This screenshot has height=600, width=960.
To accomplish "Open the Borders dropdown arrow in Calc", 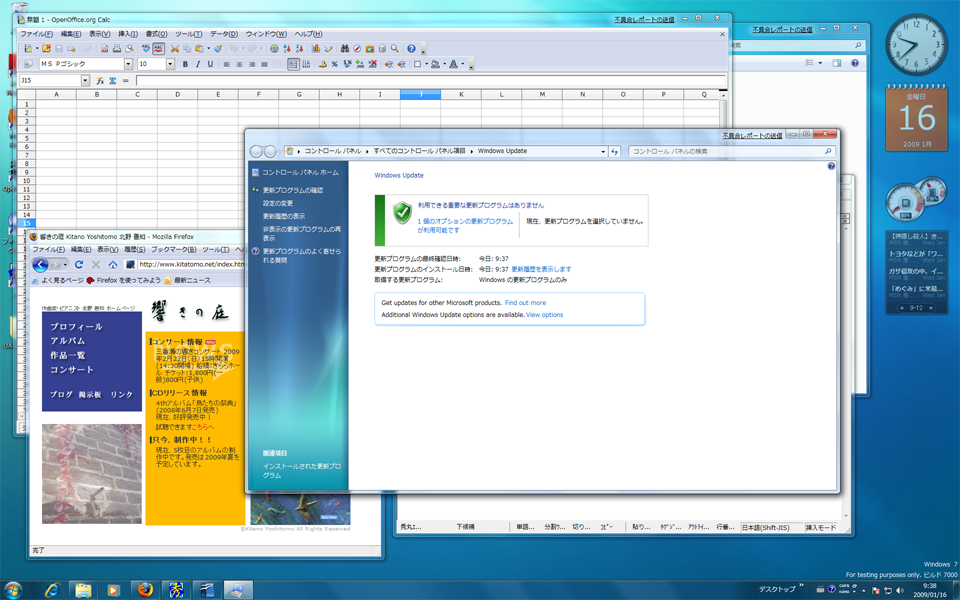I will point(426,64).
